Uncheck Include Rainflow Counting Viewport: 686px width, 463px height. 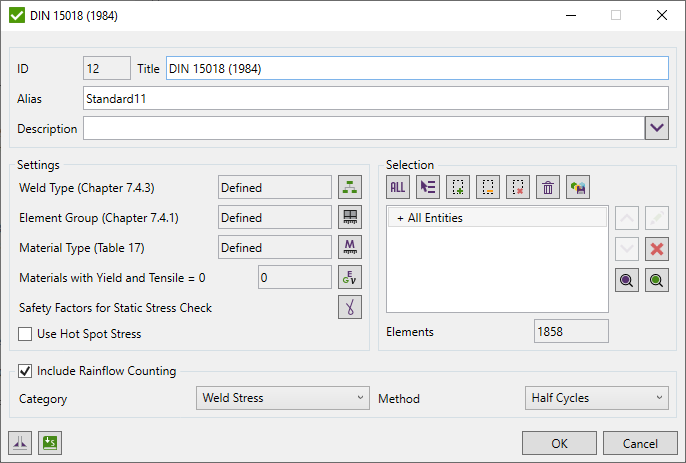coord(26,371)
